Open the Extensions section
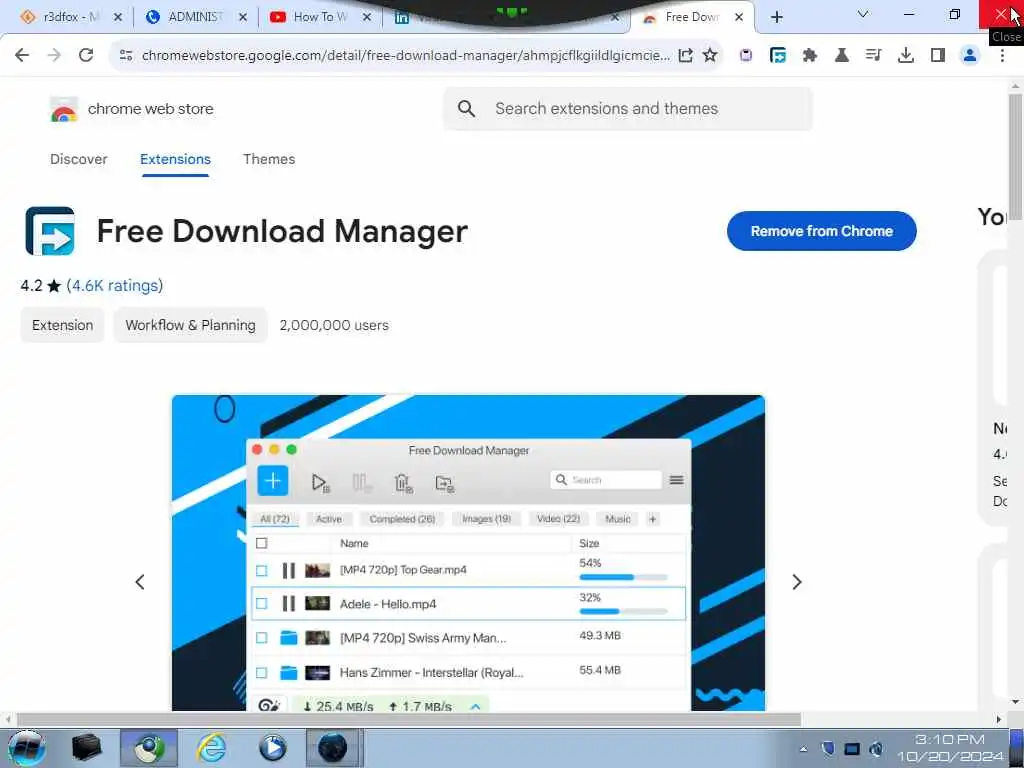The height and width of the screenshot is (768, 1024). (175, 159)
